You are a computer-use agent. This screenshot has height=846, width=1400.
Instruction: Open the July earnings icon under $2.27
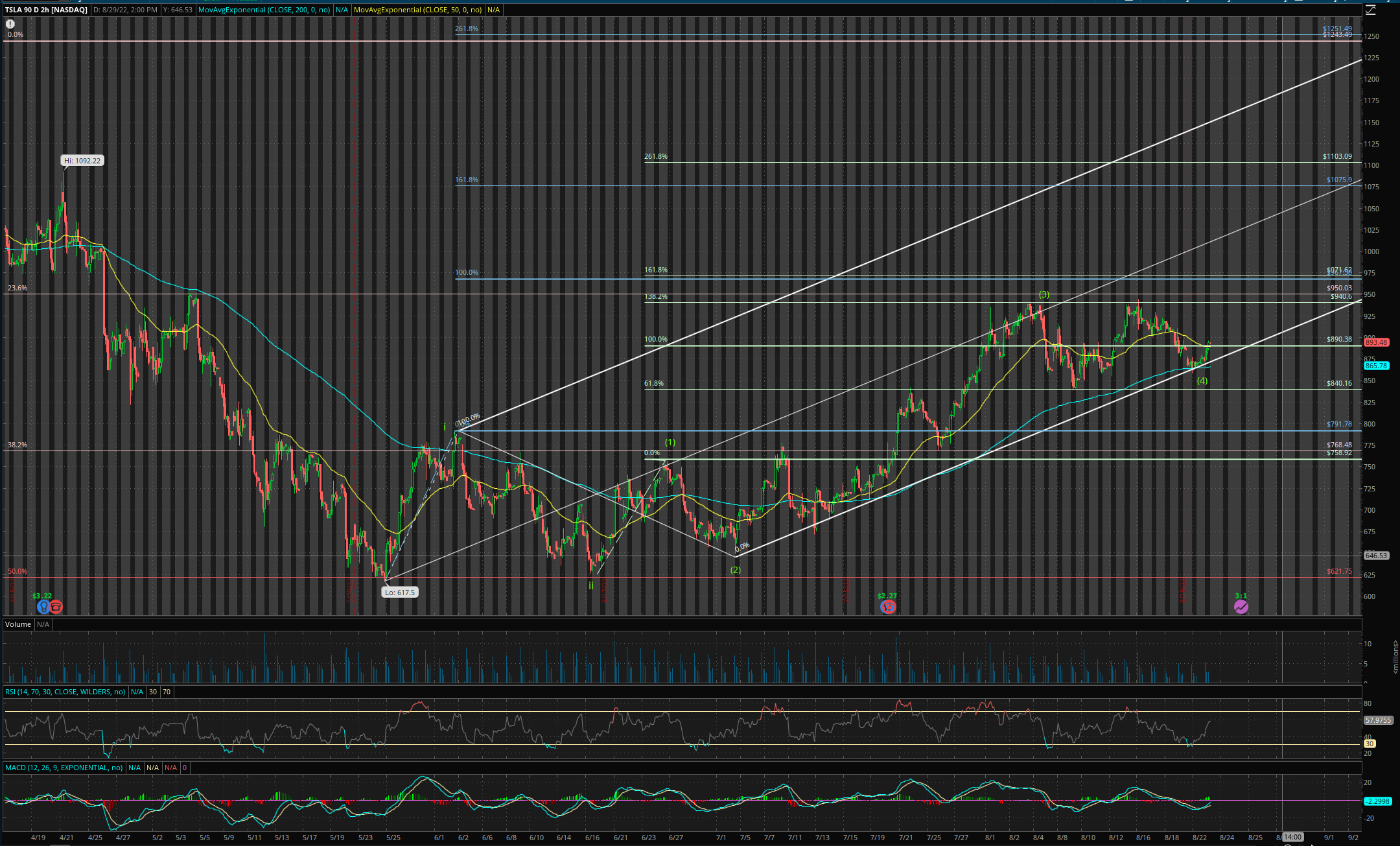888,607
